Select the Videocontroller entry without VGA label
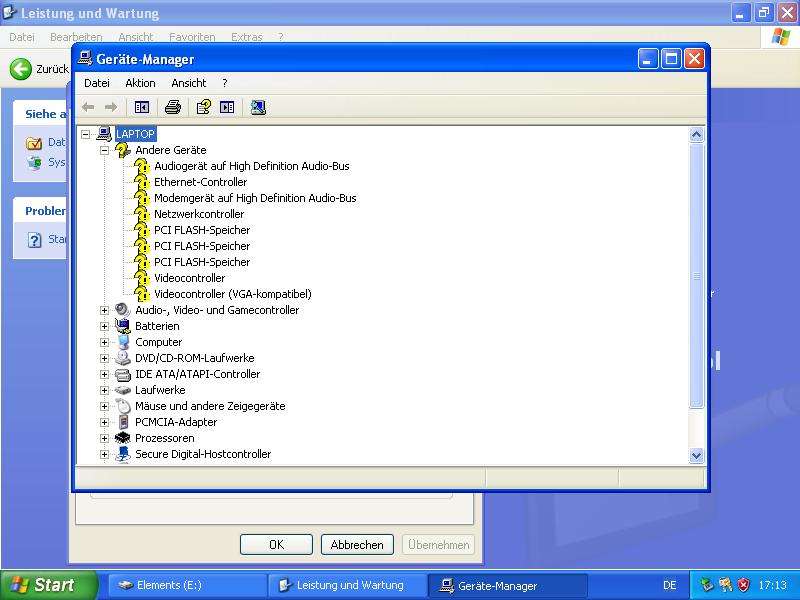Screen dimensions: 800x600 coord(189,278)
